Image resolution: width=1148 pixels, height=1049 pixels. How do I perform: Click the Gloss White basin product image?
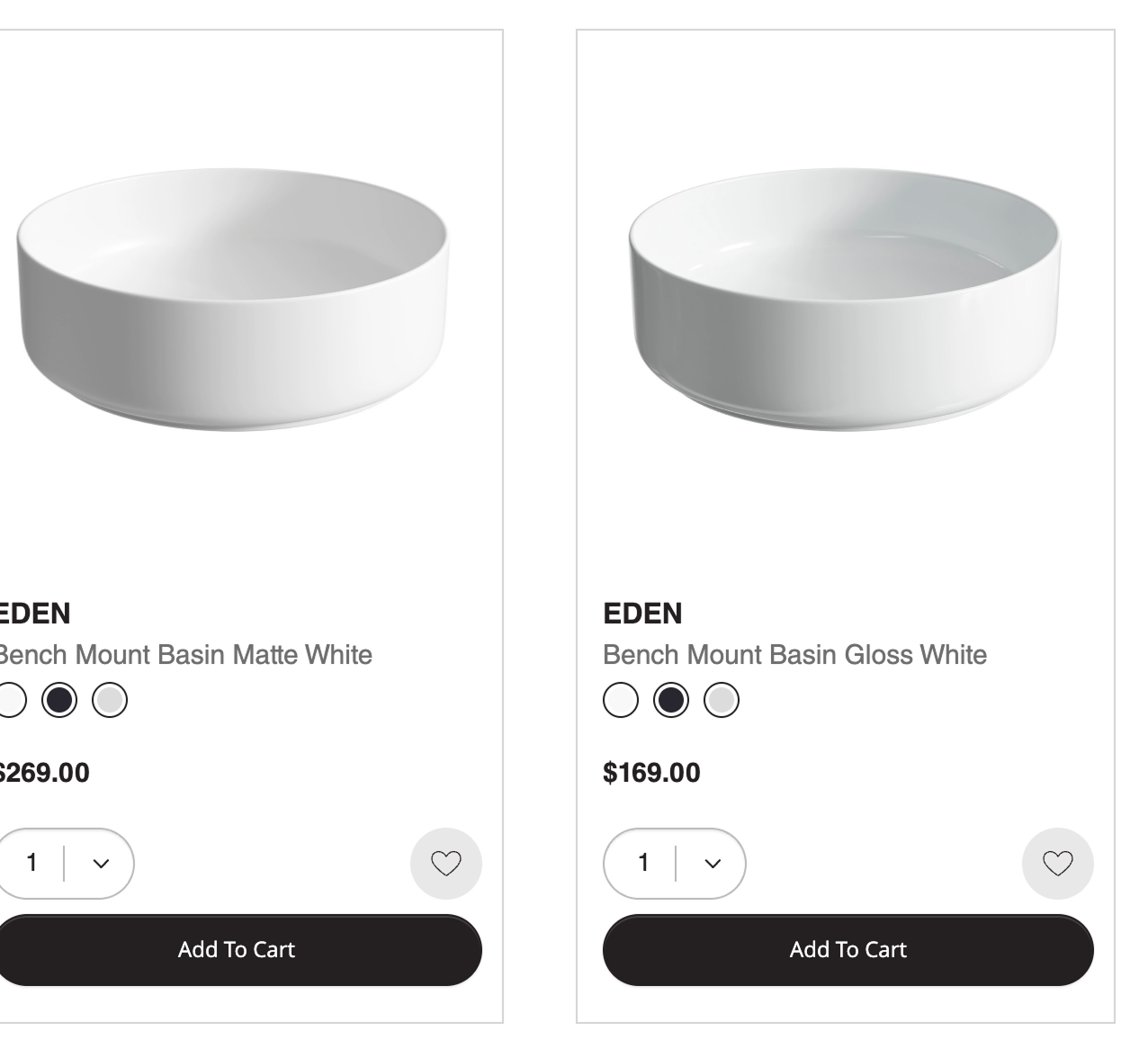pyautogui.click(x=844, y=301)
